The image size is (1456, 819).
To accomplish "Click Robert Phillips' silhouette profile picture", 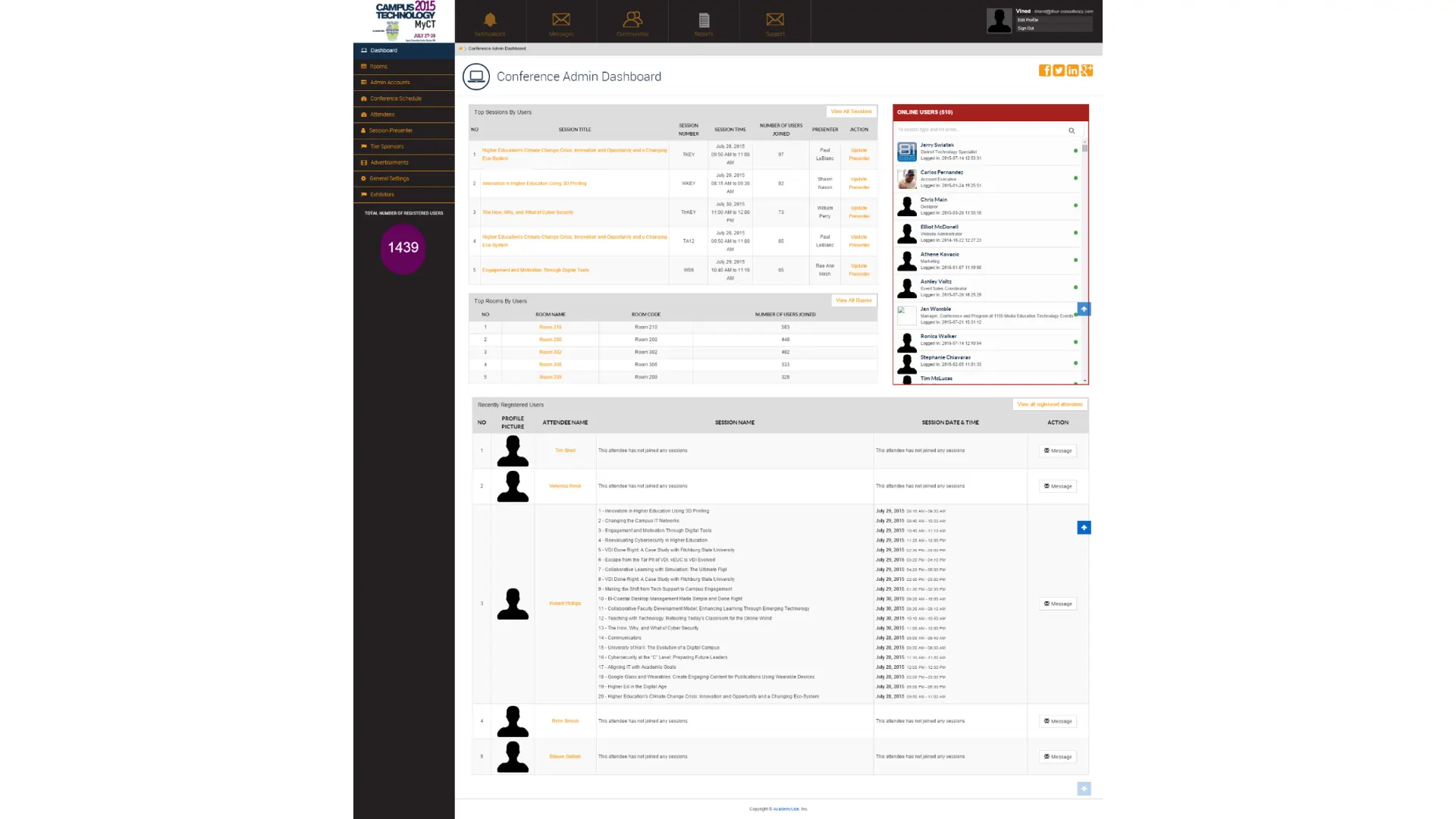I will pyautogui.click(x=513, y=604).
